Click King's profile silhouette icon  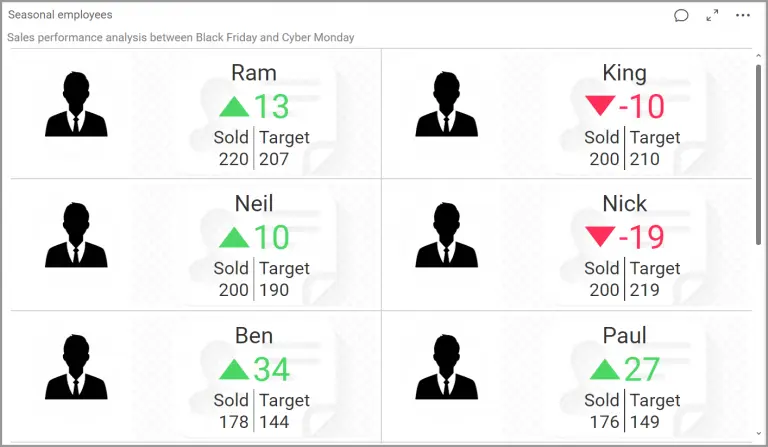(x=446, y=105)
